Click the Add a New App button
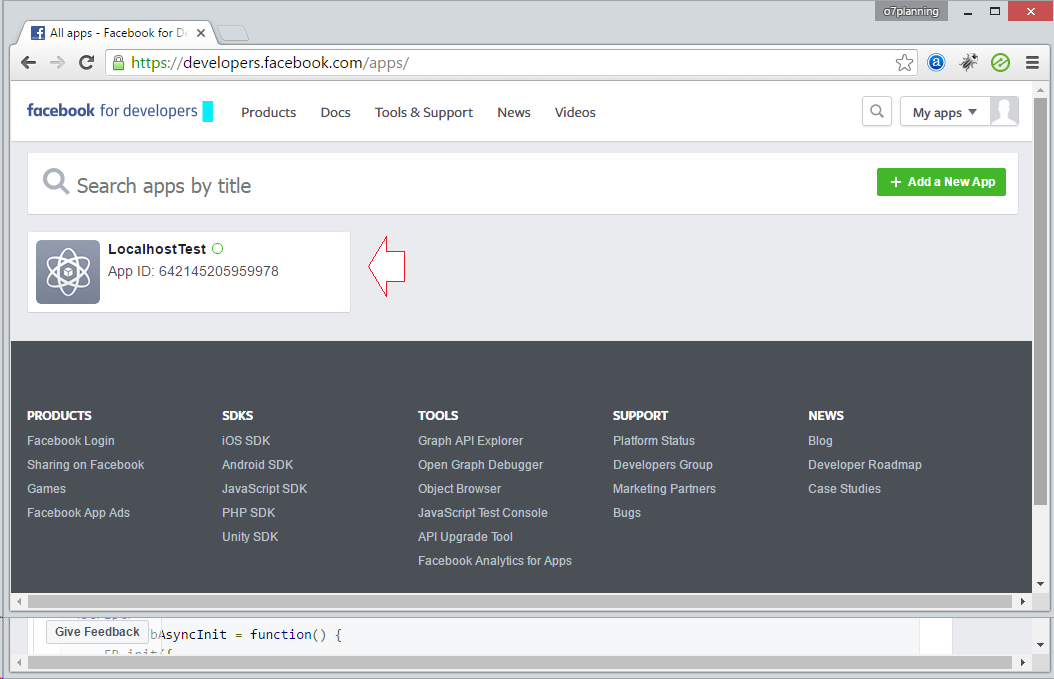The image size is (1054, 679). tap(941, 182)
